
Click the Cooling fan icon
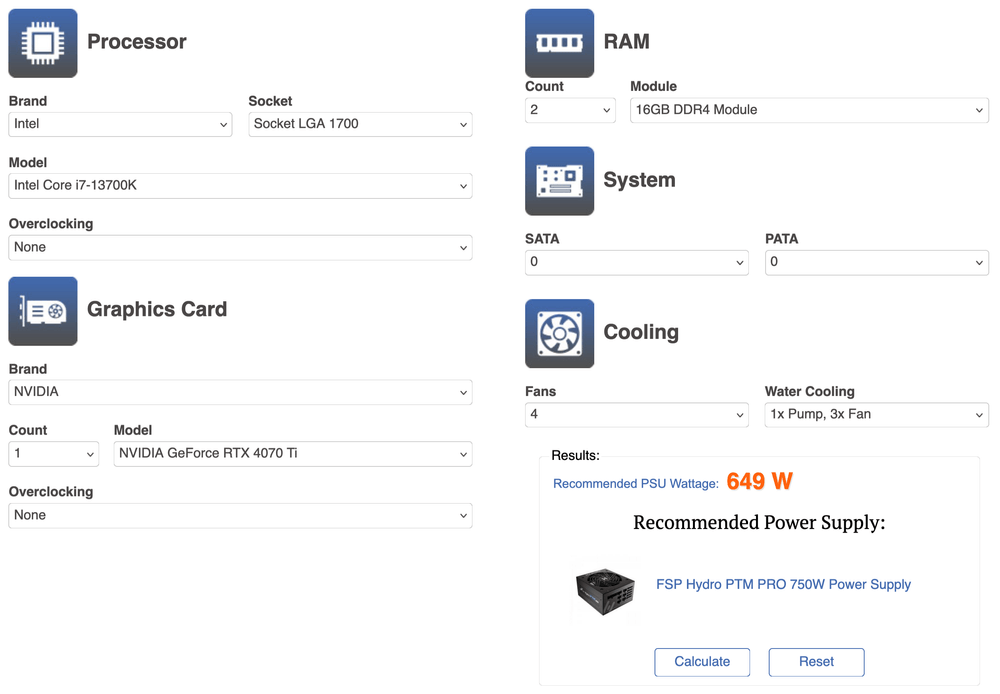click(559, 333)
